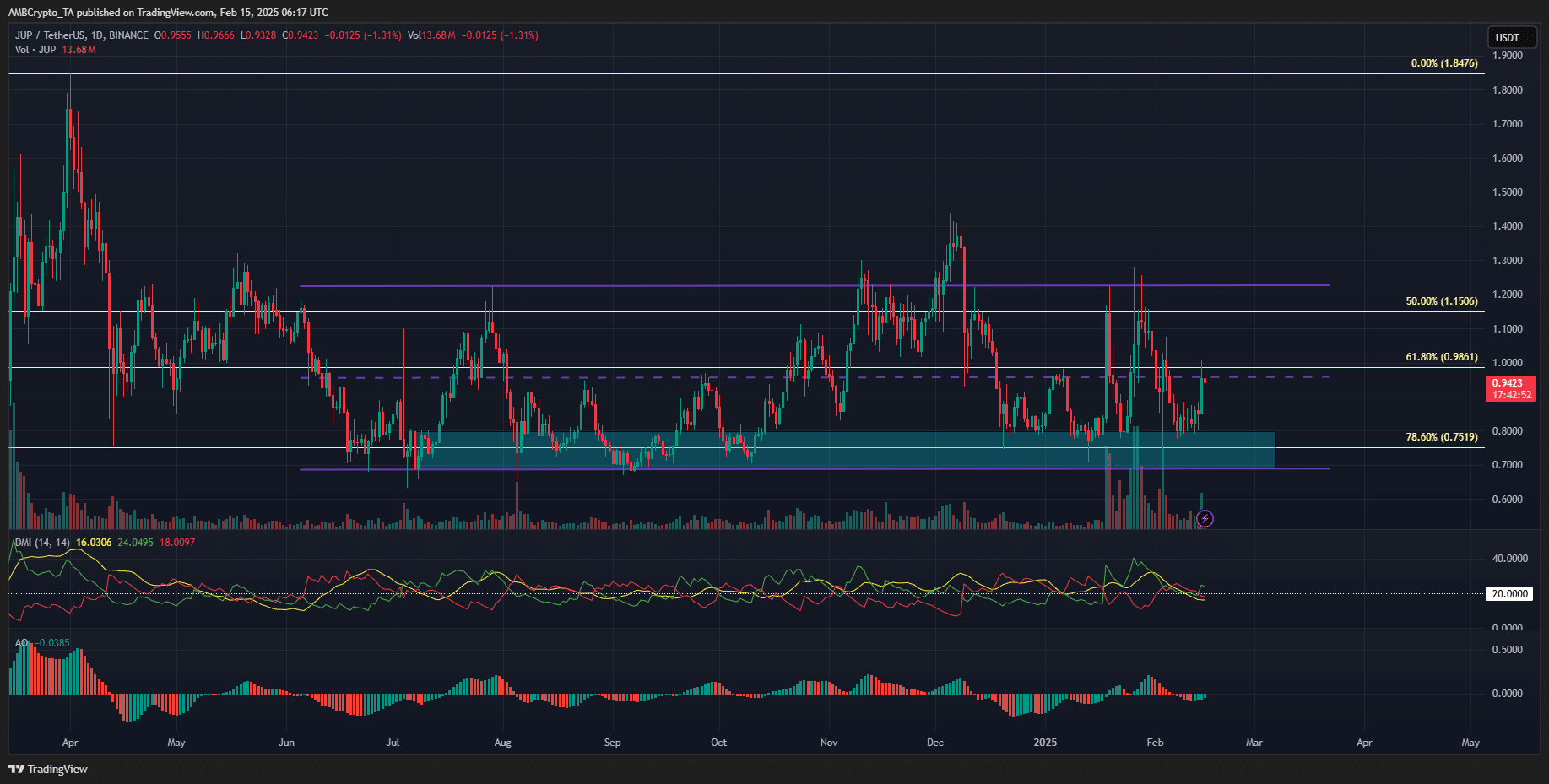This screenshot has width=1549, height=784.
Task: Click the 78.60% (0.7519) Fibonacci label
Action: [x=1441, y=437]
